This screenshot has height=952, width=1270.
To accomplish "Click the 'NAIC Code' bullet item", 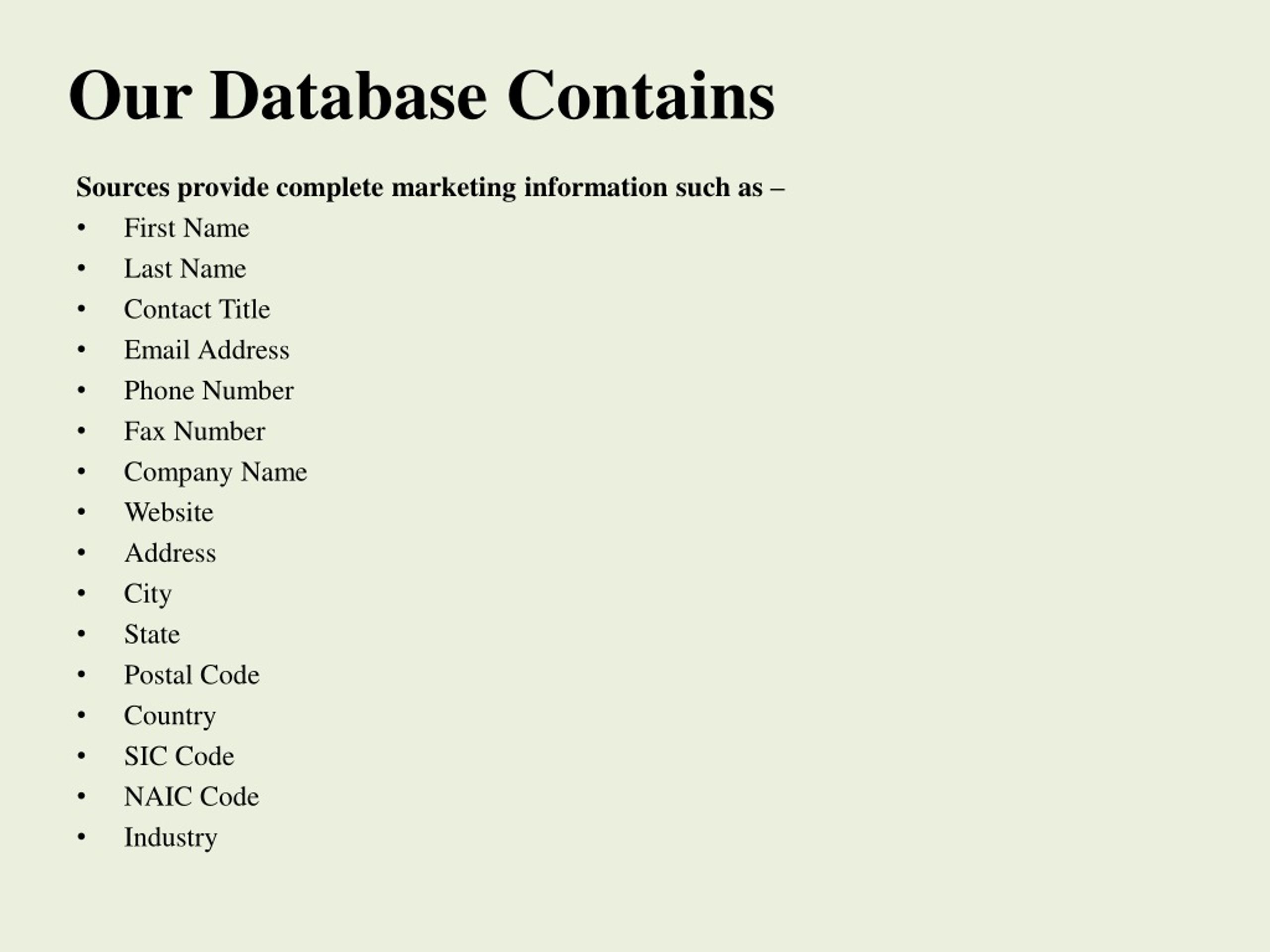I will pos(192,797).
